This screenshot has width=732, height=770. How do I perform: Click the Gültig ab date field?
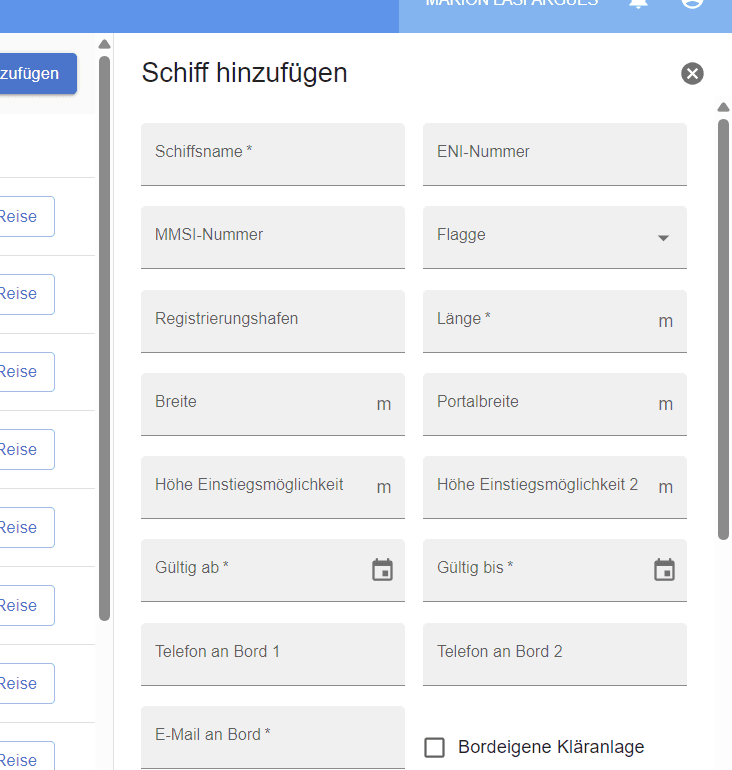[x=273, y=570]
